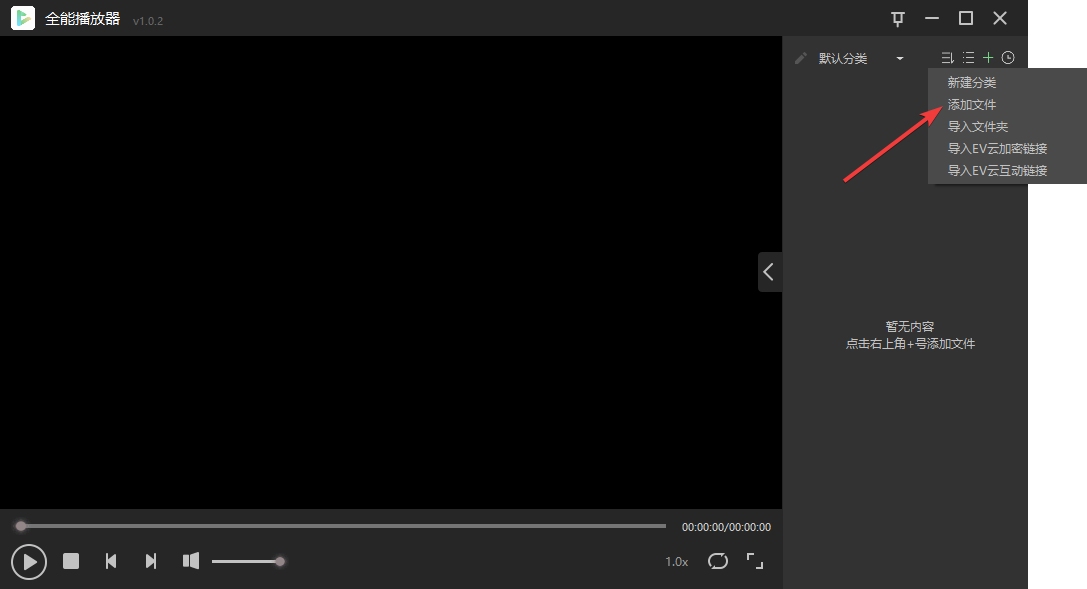Click the volume slider track
The height and width of the screenshot is (589, 1087).
point(245,561)
